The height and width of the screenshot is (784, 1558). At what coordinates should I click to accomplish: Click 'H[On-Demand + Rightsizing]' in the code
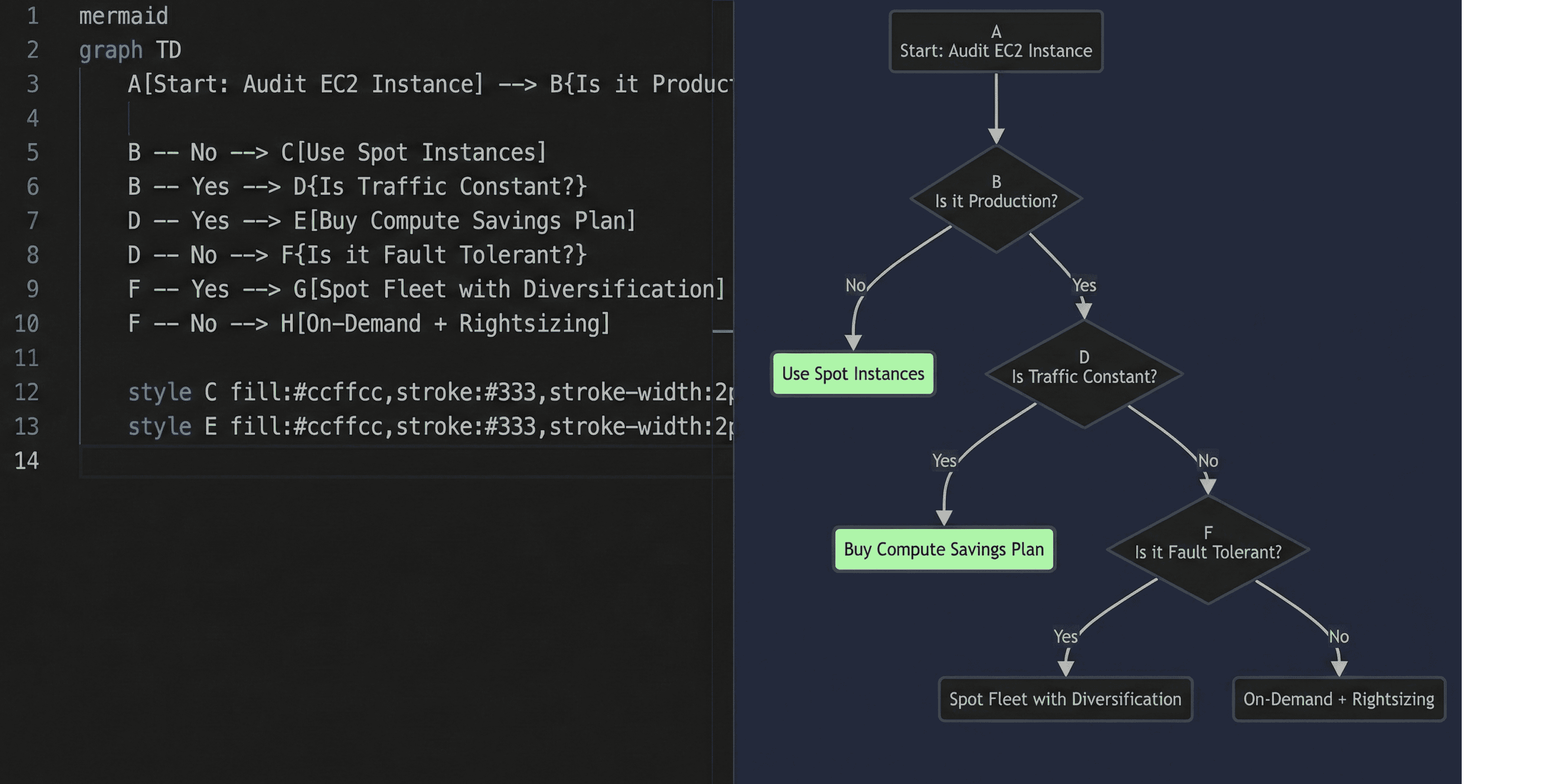[445, 323]
